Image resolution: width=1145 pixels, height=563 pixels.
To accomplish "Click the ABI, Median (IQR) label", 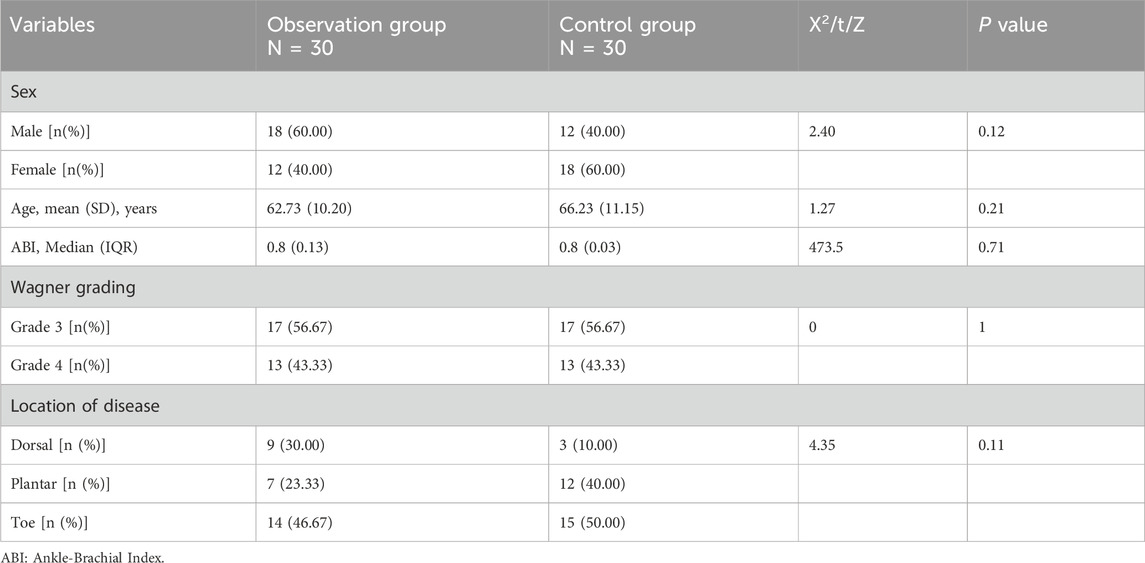I will (x=82, y=246).
